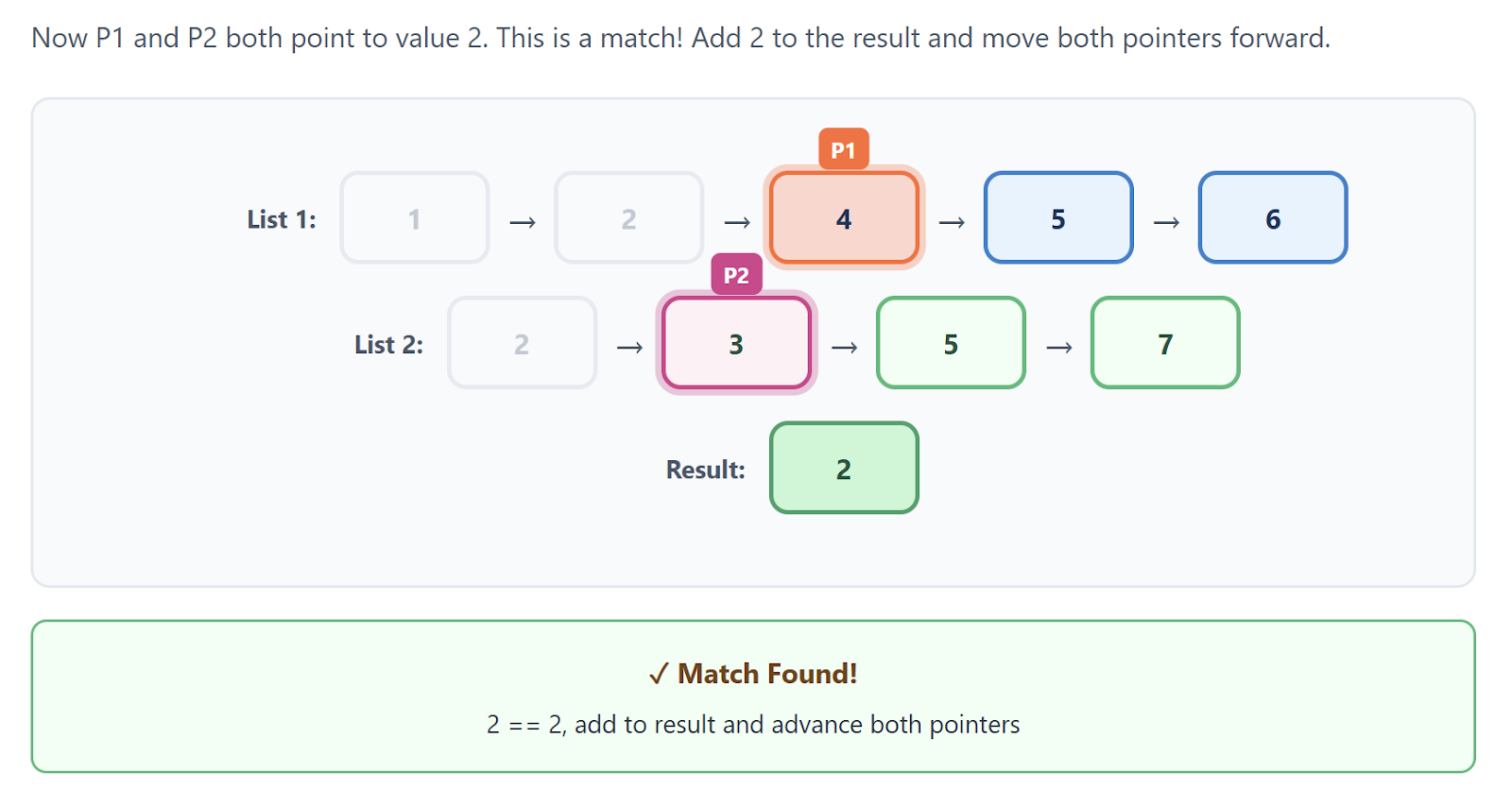Click the faded node 2 in List 1
This screenshot has width=1512, height=790.
click(x=629, y=218)
